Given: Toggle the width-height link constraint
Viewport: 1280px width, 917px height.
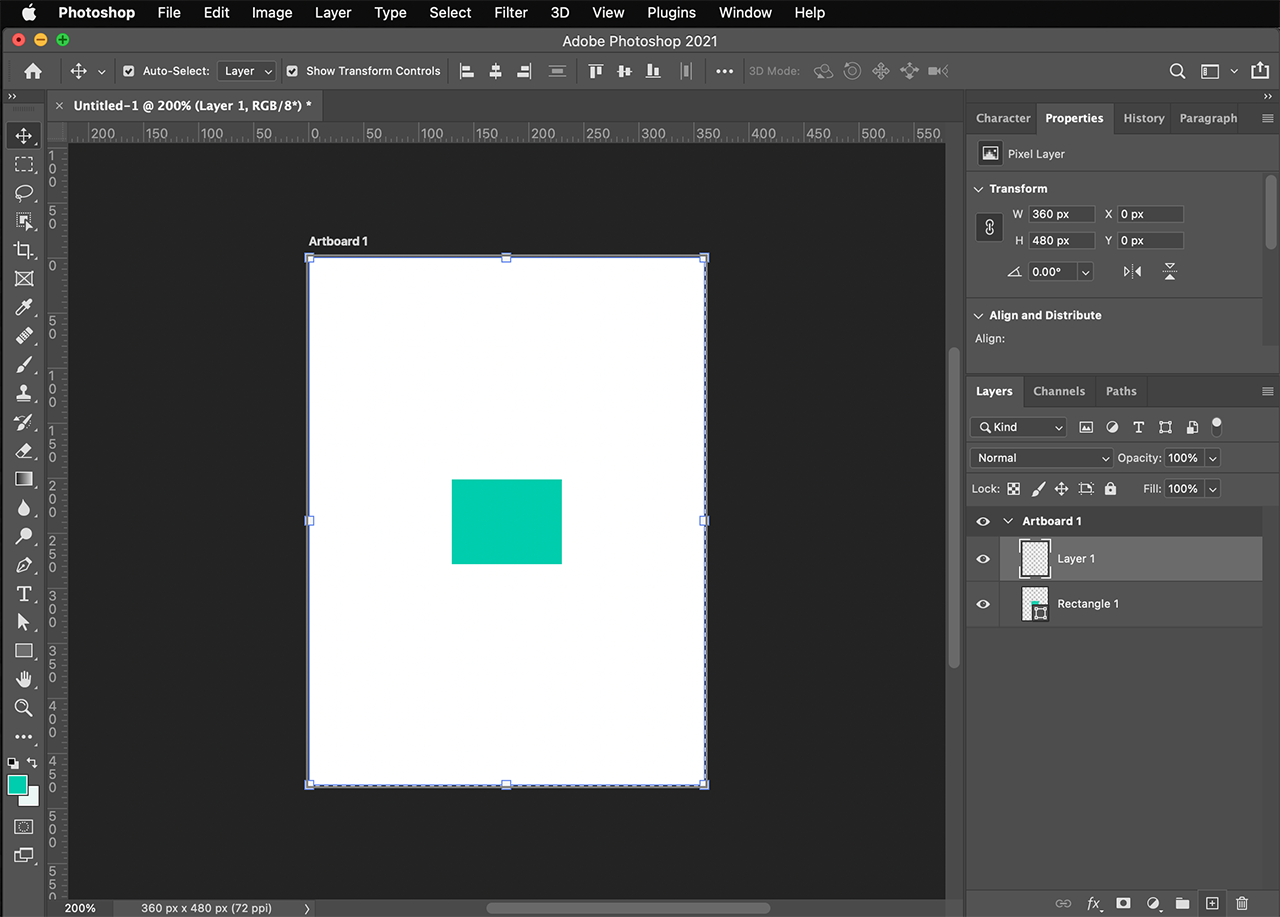Looking at the screenshot, I should pyautogui.click(x=989, y=227).
